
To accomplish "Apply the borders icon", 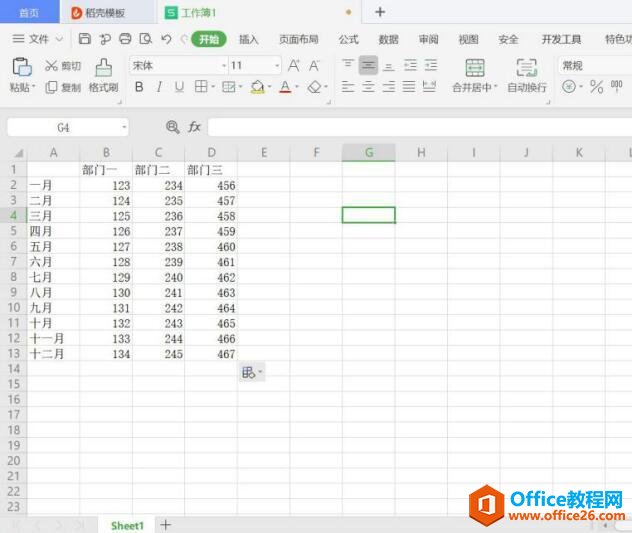I will tap(201, 86).
